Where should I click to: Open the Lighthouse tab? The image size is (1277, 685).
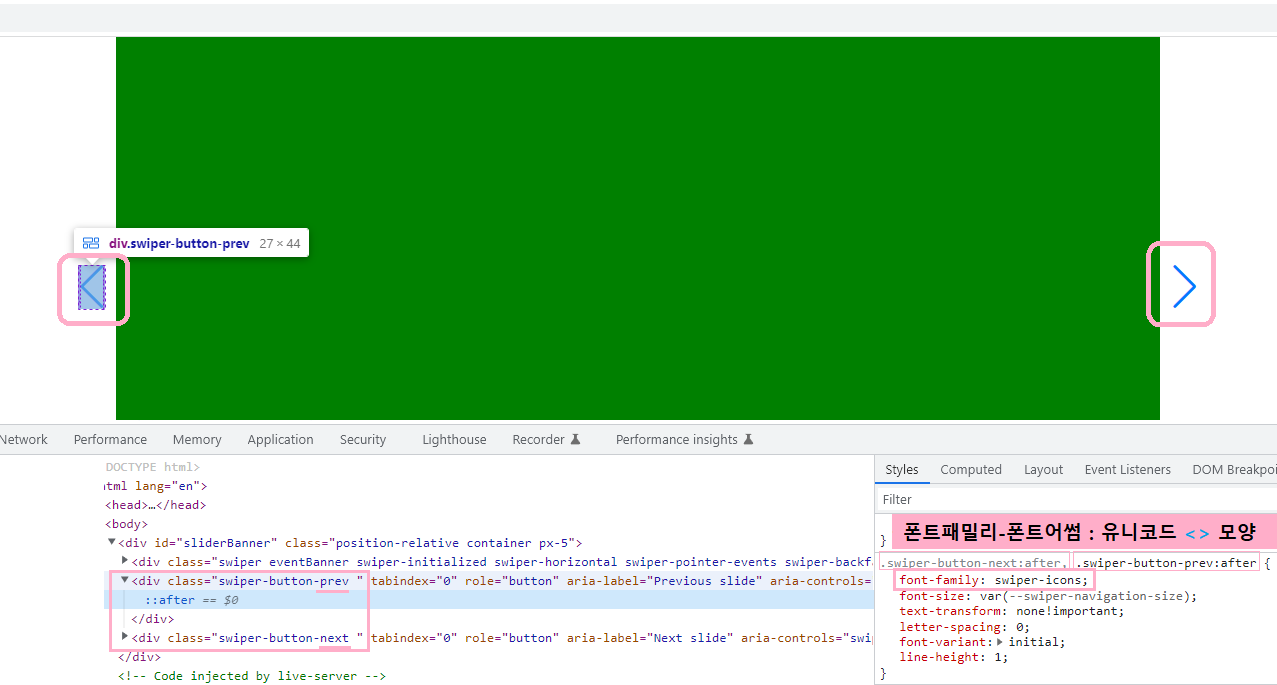(454, 439)
